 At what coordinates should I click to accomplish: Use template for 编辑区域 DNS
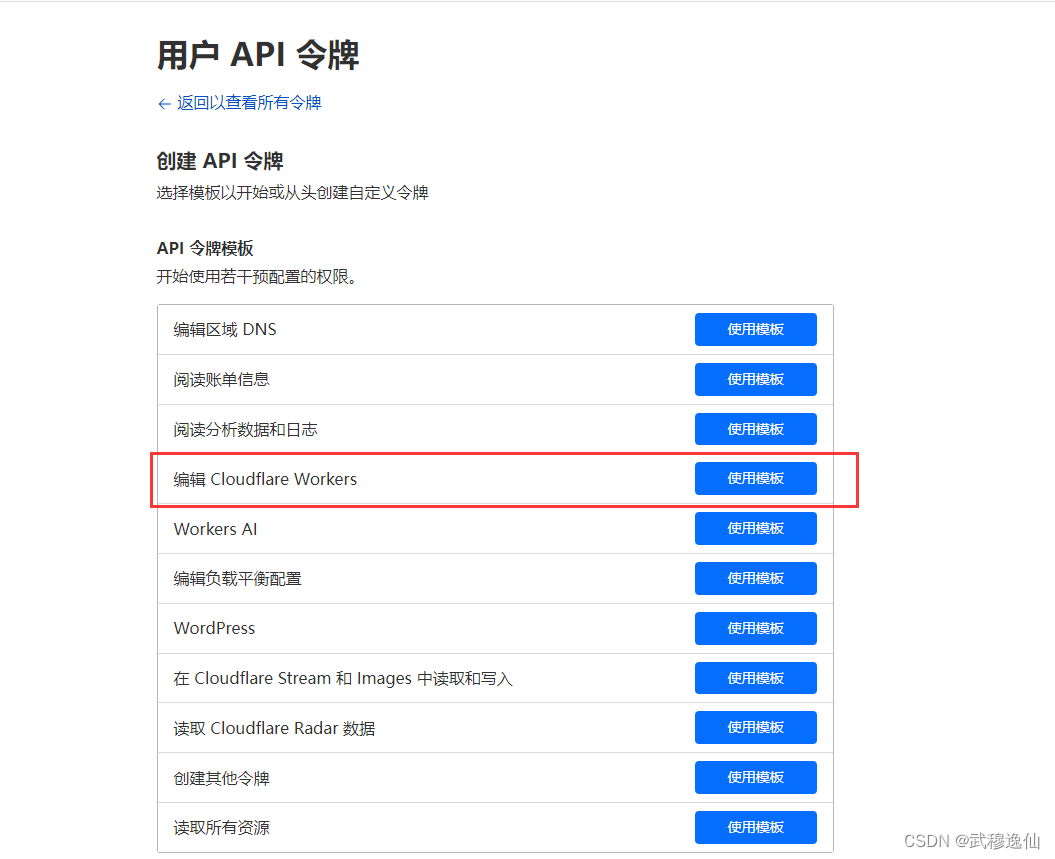click(x=755, y=329)
